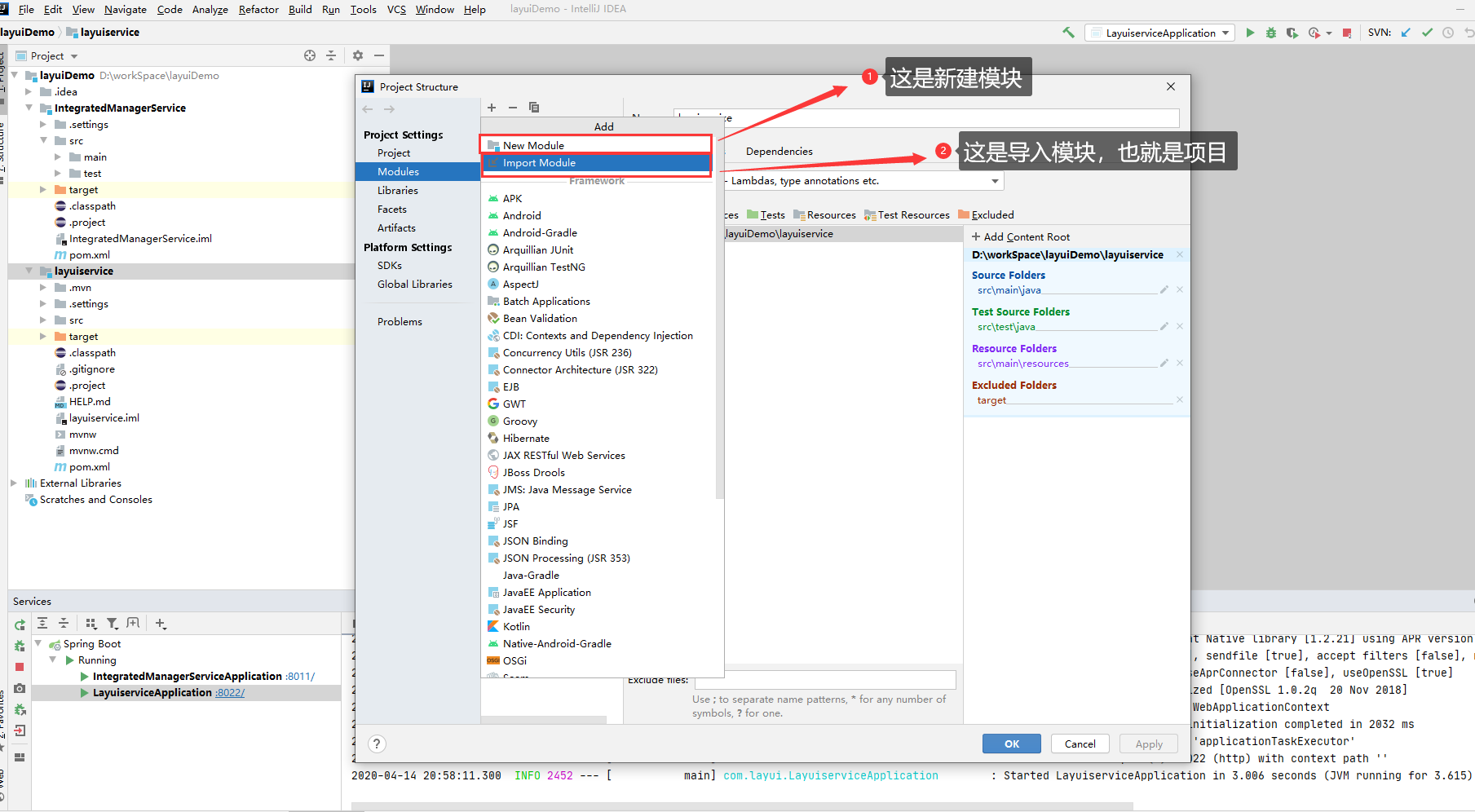Click the camera thread dump icon in Services

tap(20, 688)
